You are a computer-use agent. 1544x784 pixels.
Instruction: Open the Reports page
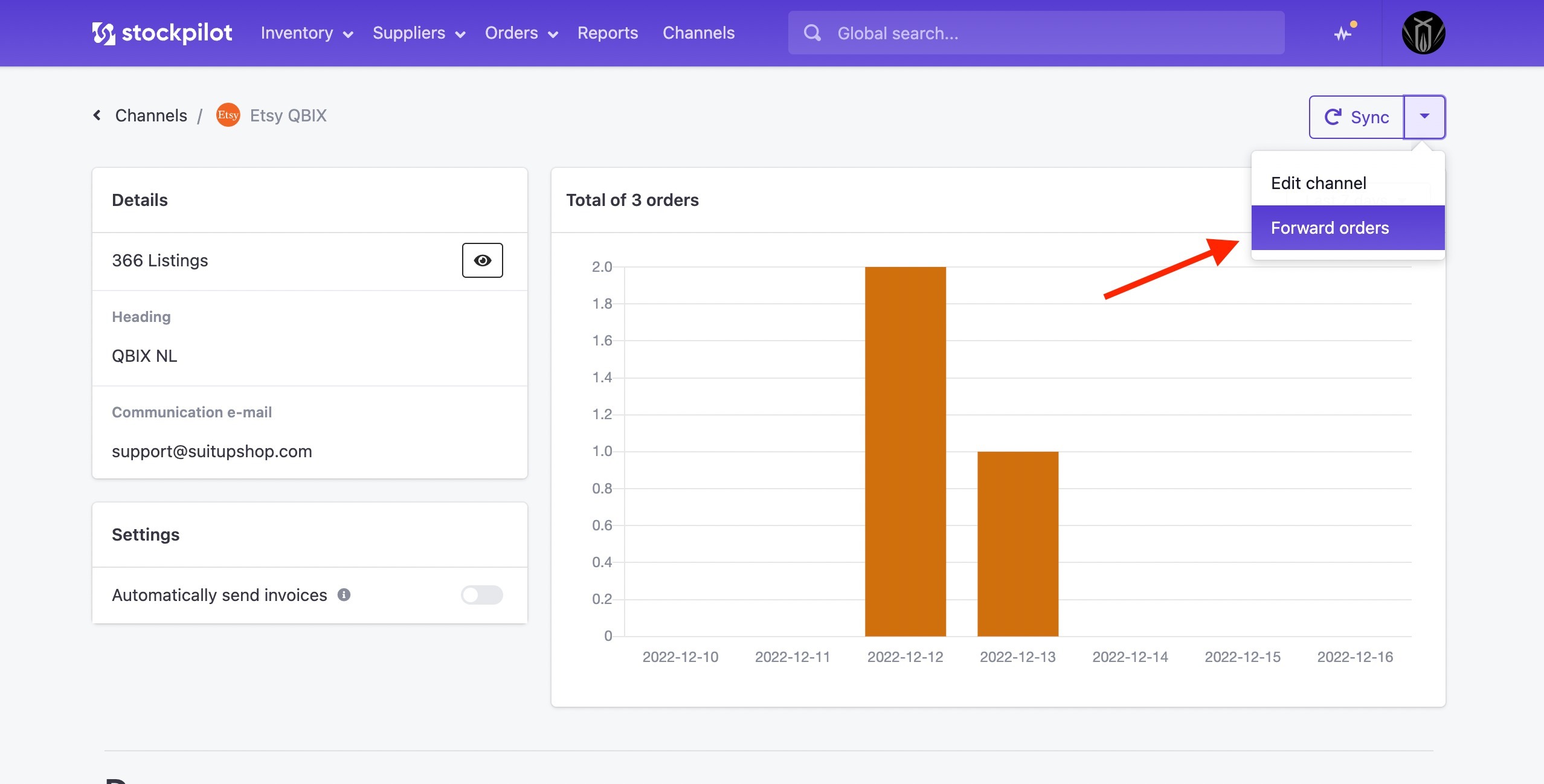pyautogui.click(x=608, y=33)
